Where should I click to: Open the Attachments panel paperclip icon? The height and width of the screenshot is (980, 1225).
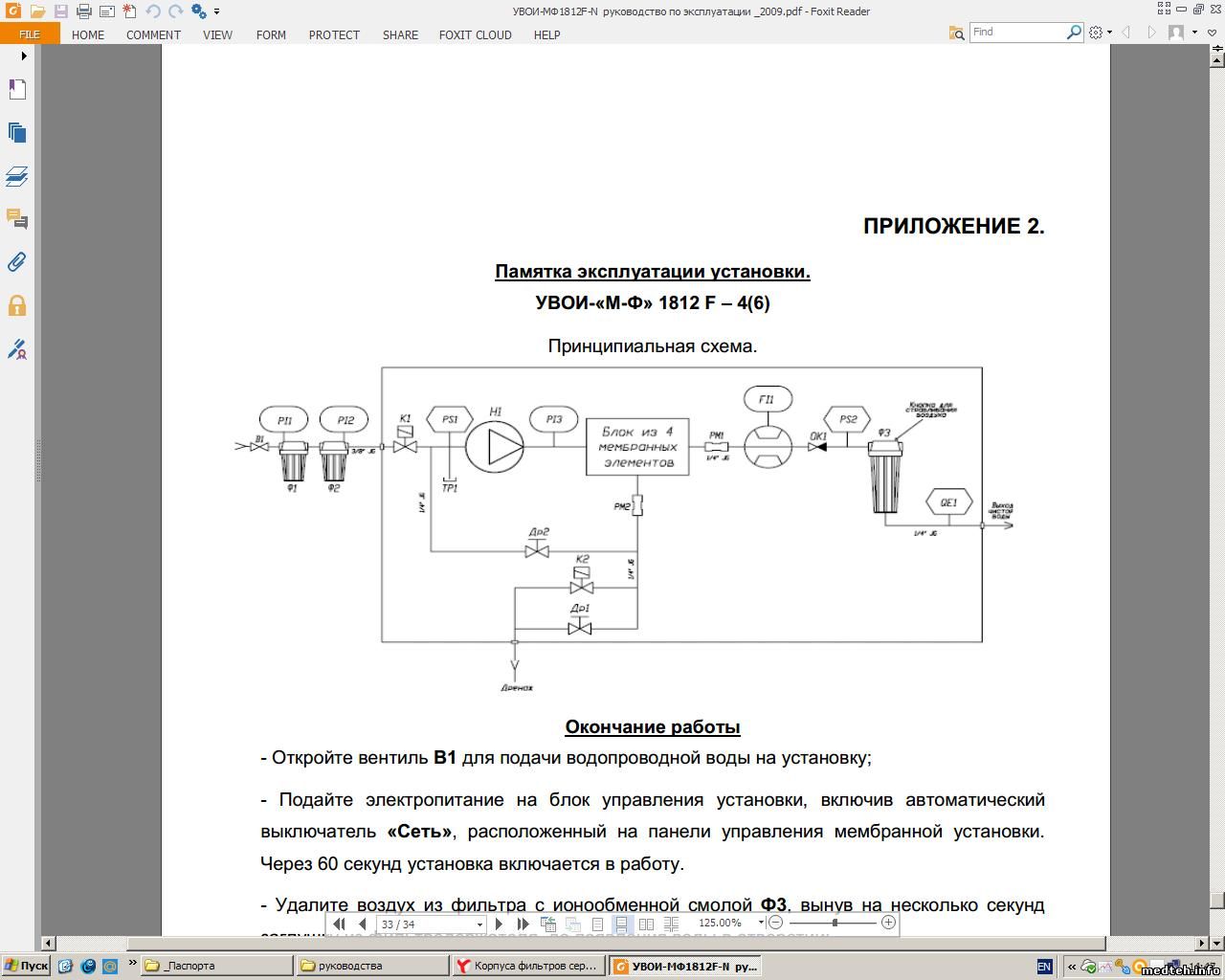[16, 262]
